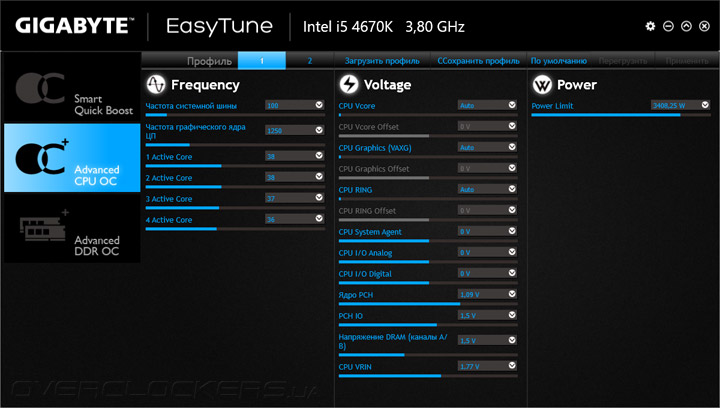Adjust the CPU System Agent slider
The image size is (720, 408).
[428, 241]
